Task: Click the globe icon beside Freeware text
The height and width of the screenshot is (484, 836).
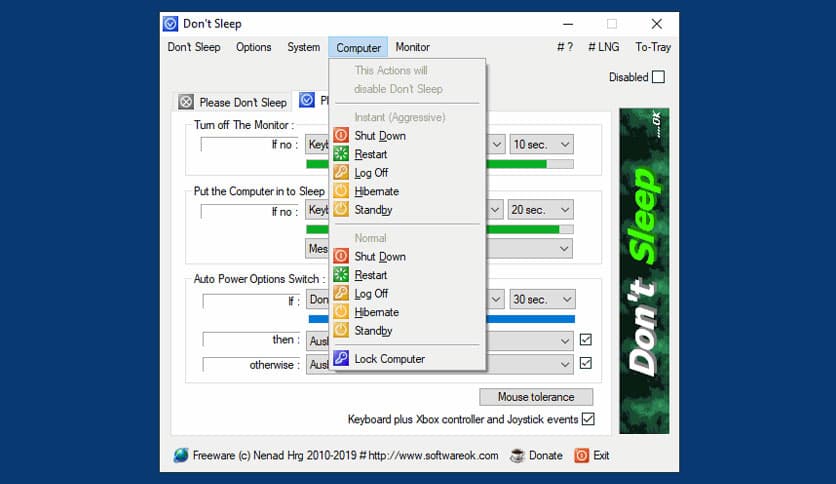Action: [x=181, y=455]
